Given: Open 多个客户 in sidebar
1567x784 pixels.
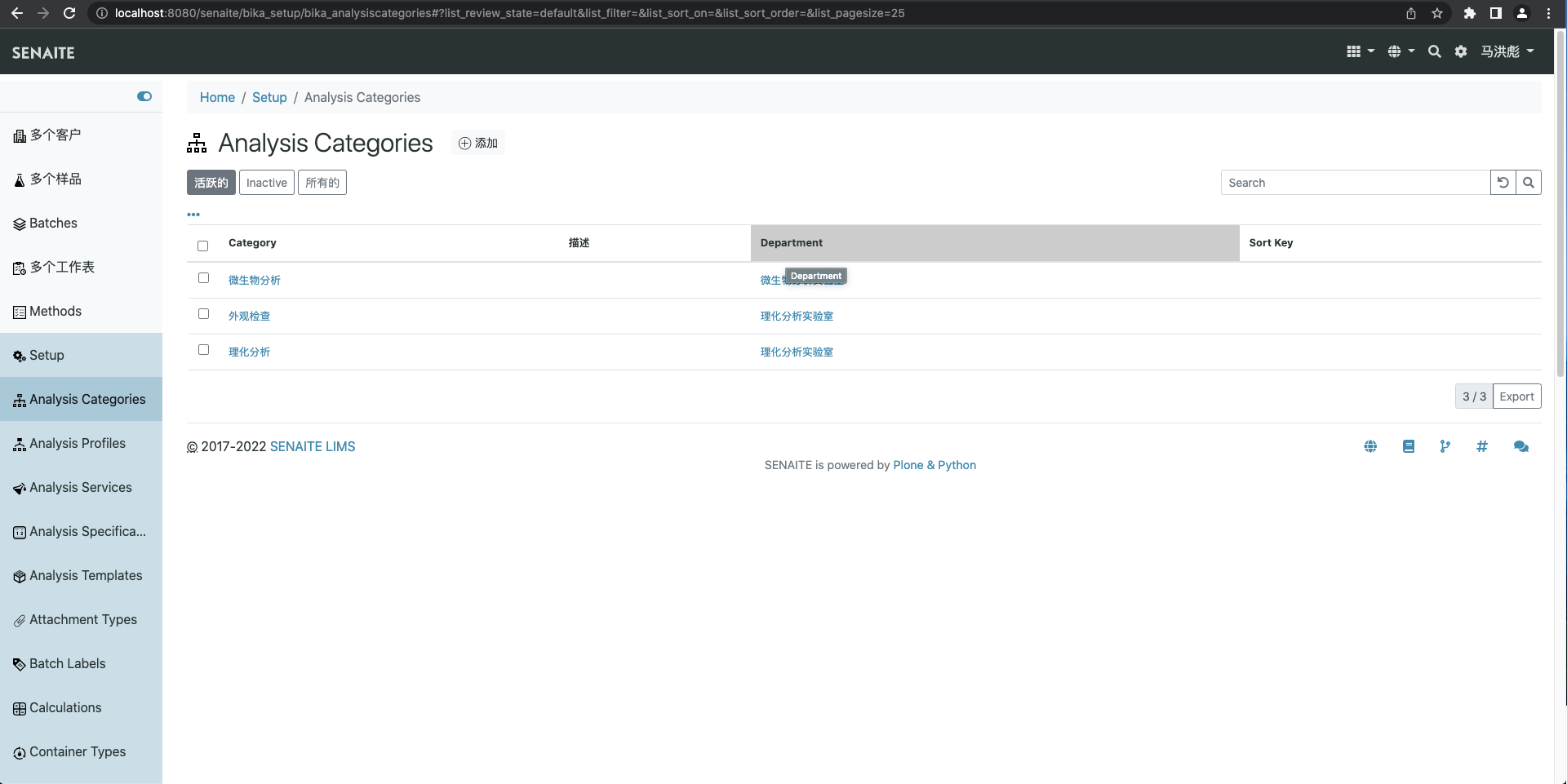Looking at the screenshot, I should [x=81, y=135].
